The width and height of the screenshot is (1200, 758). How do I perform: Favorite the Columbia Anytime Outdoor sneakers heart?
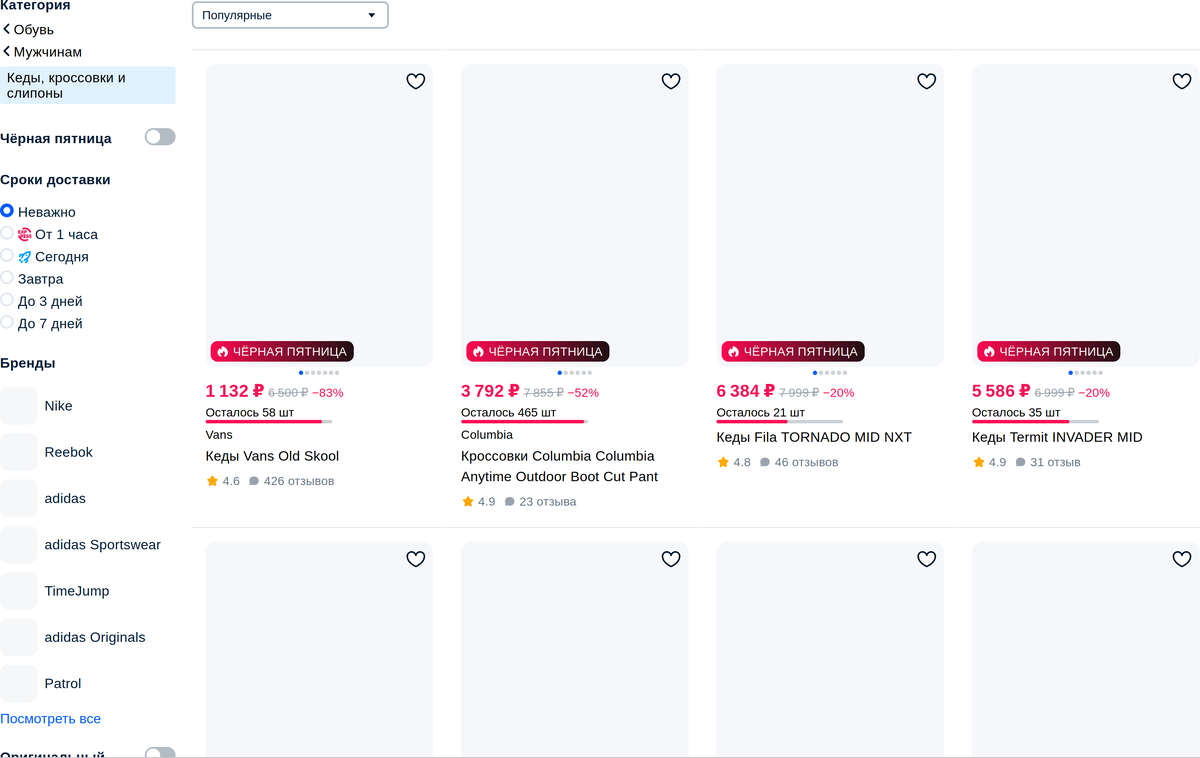pyautogui.click(x=671, y=82)
